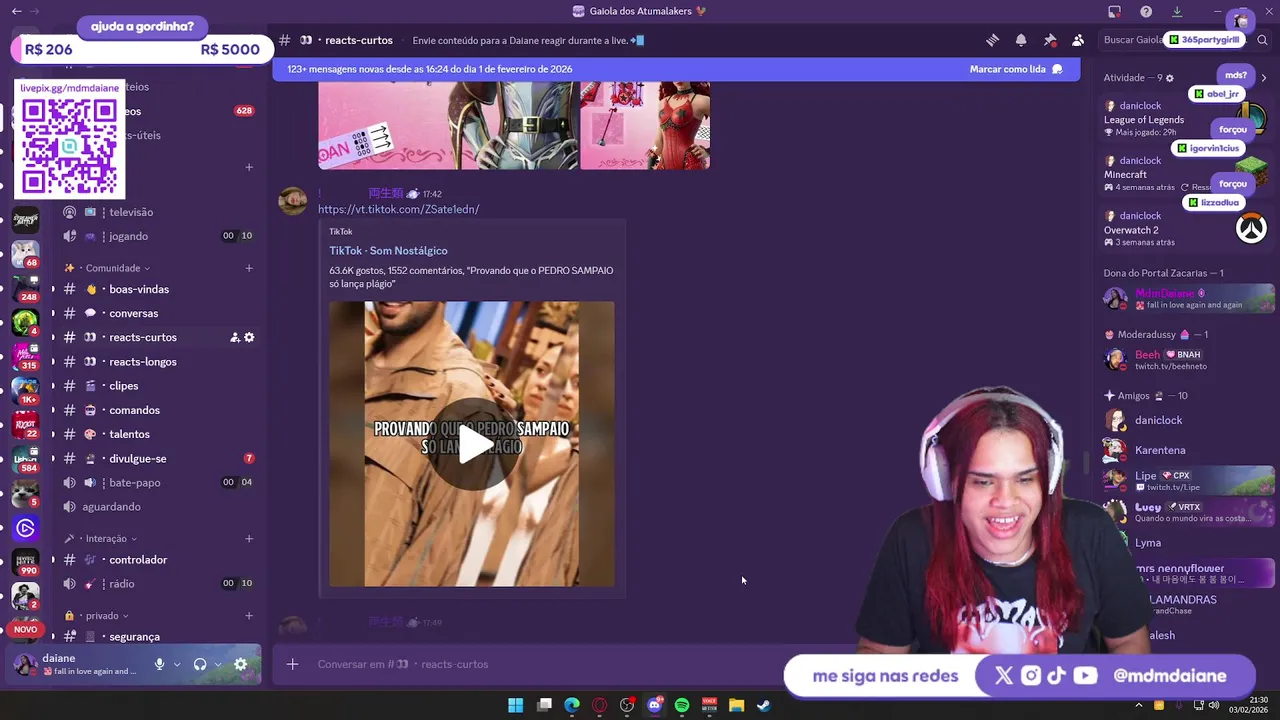Click the message input for reacts-curtos
This screenshot has height=720, width=1280.
pyautogui.click(x=540, y=664)
